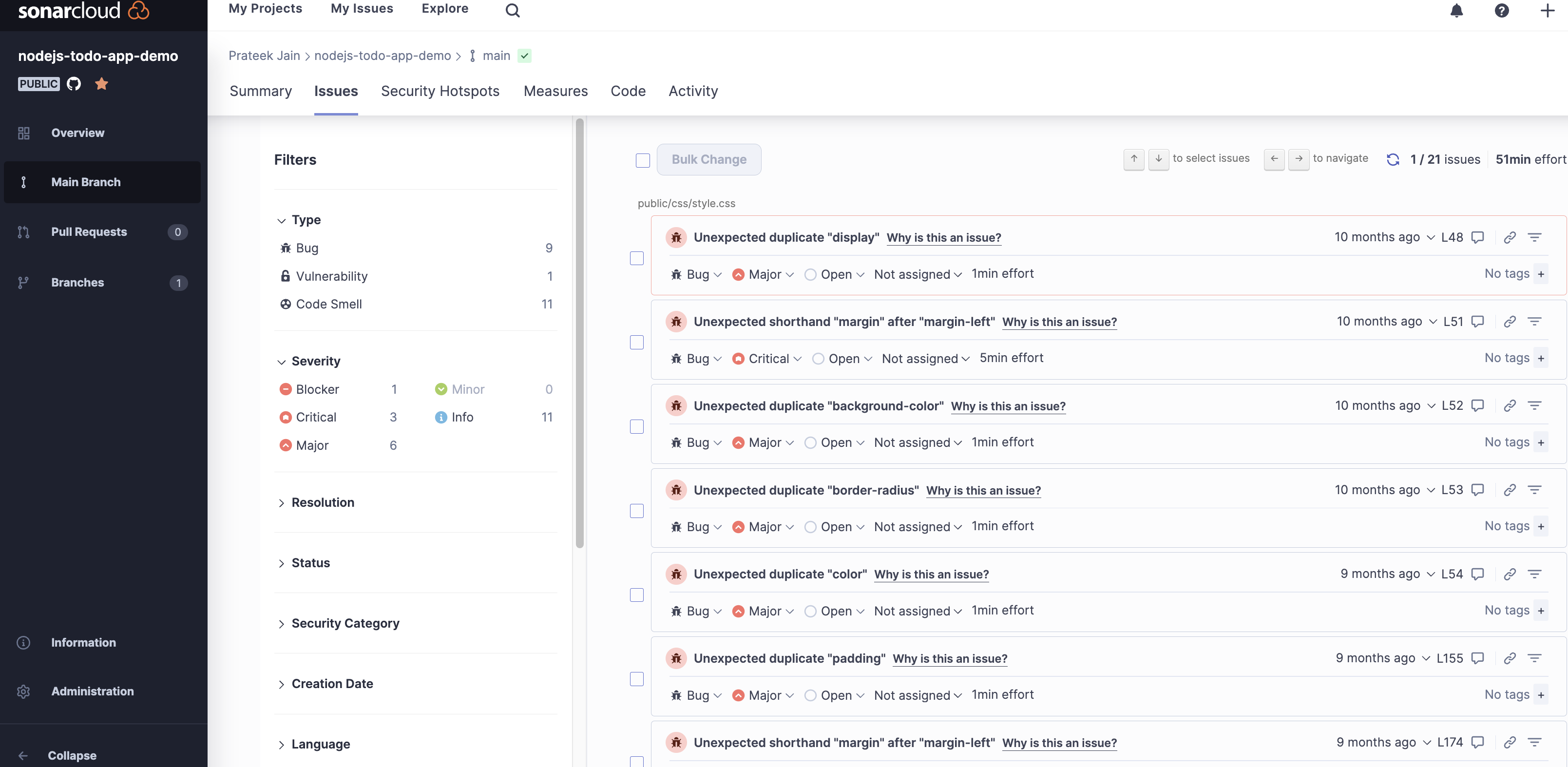Screen dimensions: 1568x767
Task: Switch to the Security Hotspots tab
Action: pos(440,91)
